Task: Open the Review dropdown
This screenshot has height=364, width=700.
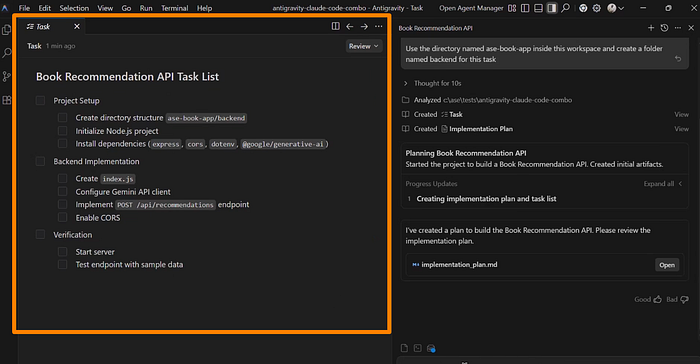Action: (x=363, y=46)
